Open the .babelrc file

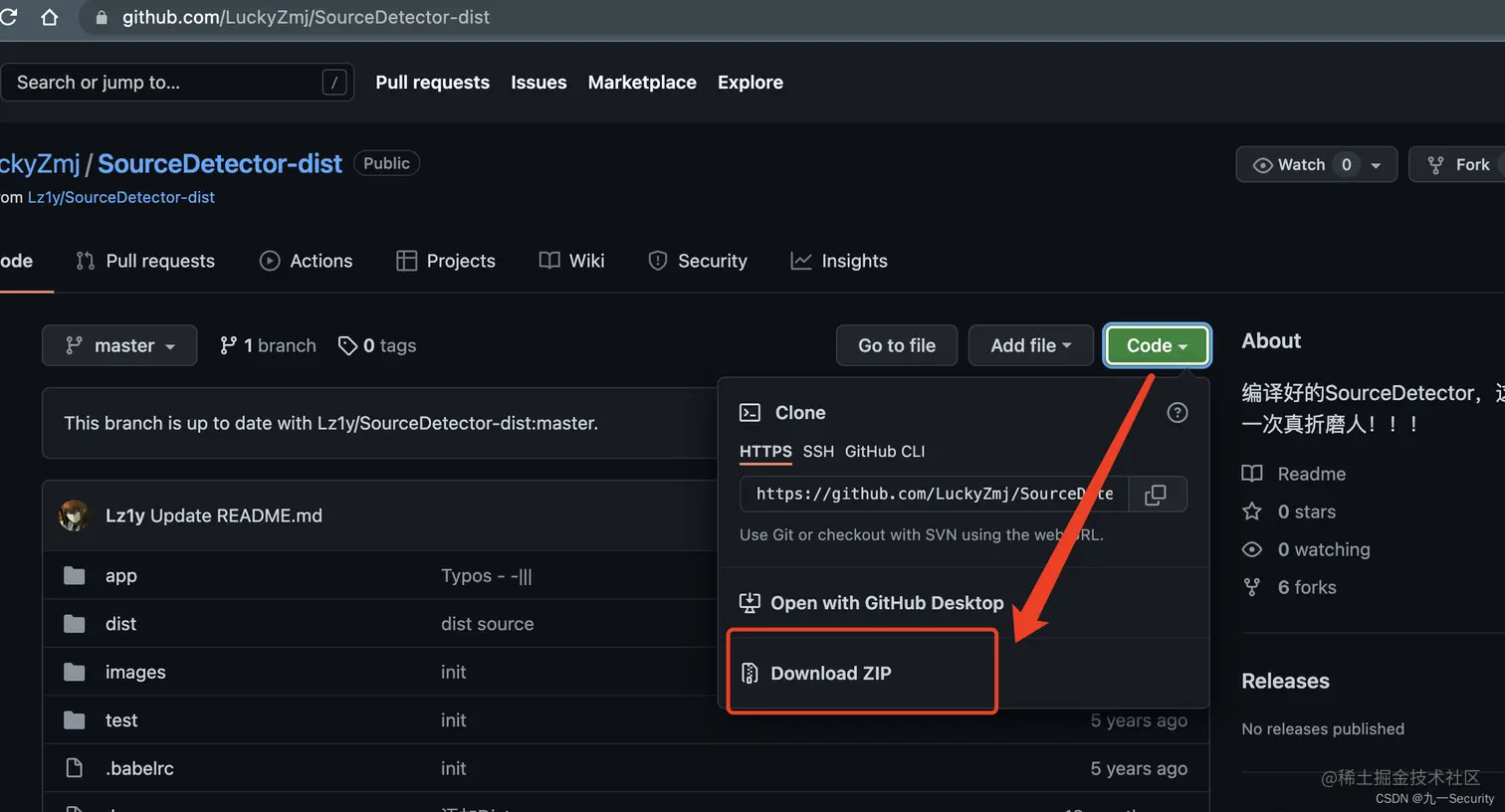pyautogui.click(x=139, y=768)
